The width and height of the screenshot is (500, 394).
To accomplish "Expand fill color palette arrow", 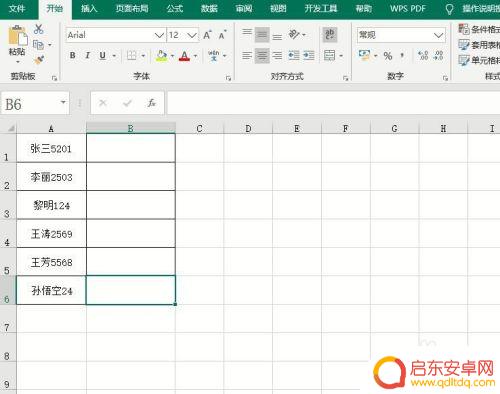I will tap(172, 56).
